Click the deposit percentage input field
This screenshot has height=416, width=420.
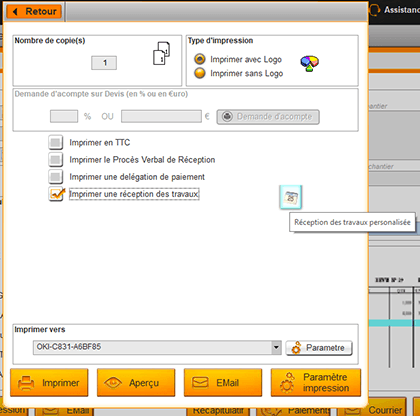64,117
